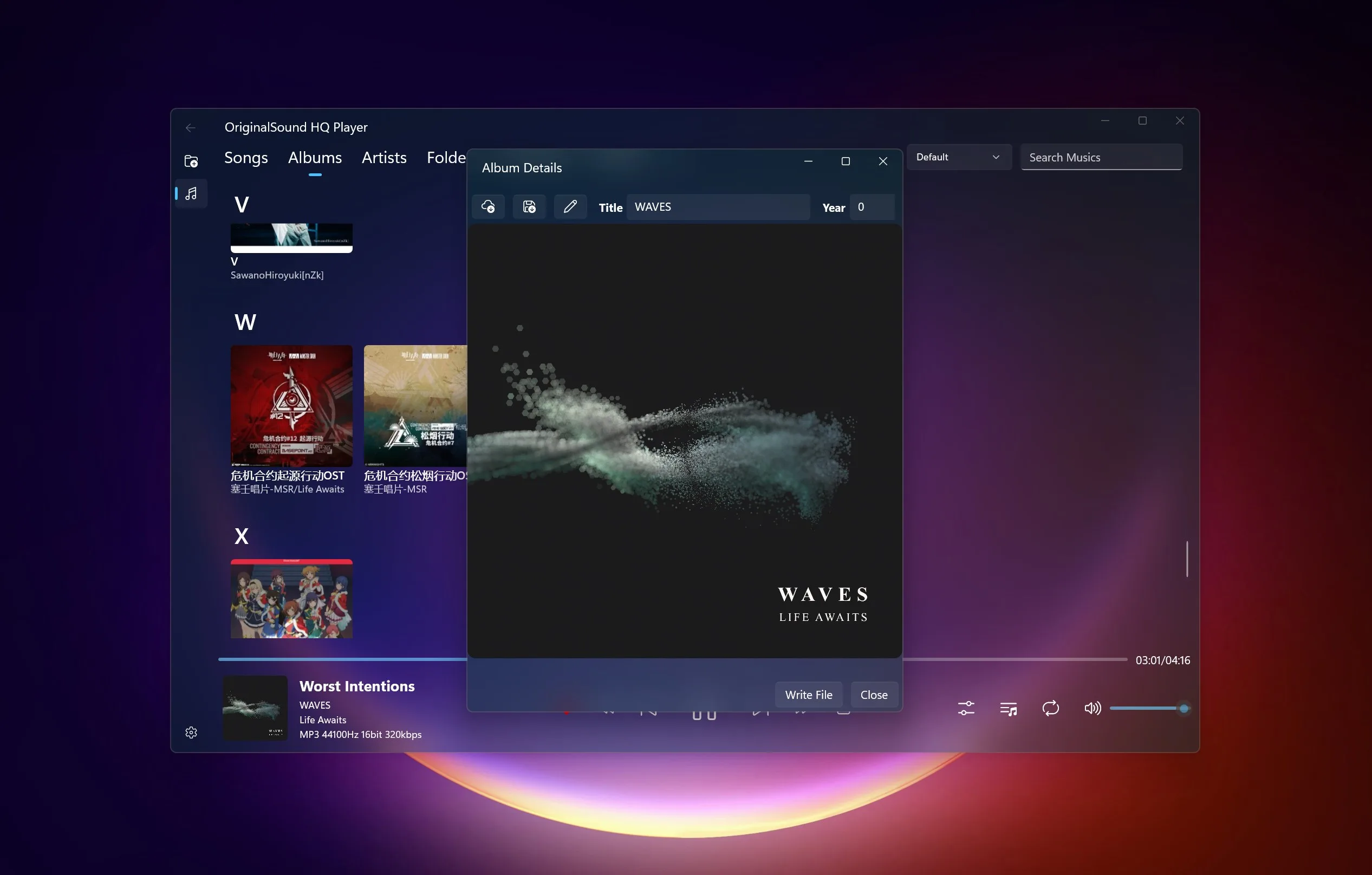The image size is (1372, 875).
Task: Toggle repeat playback mode
Action: click(1051, 708)
